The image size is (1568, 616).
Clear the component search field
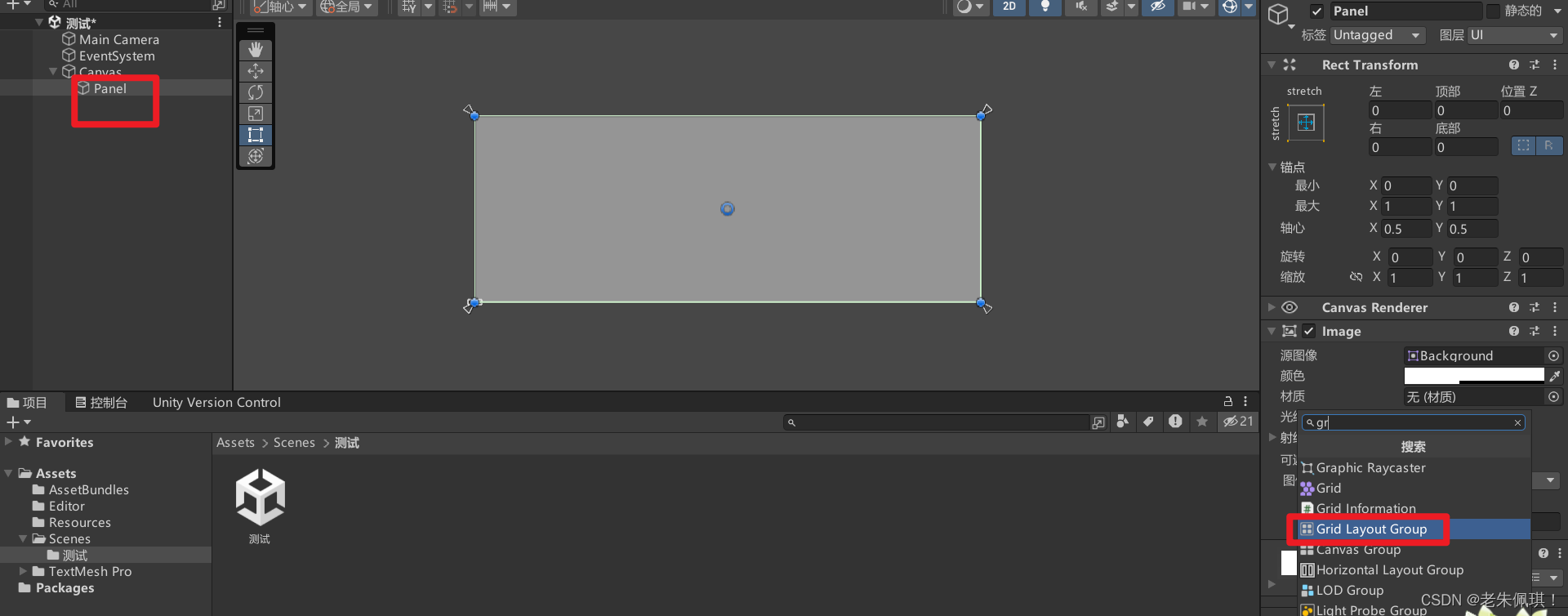(x=1517, y=422)
